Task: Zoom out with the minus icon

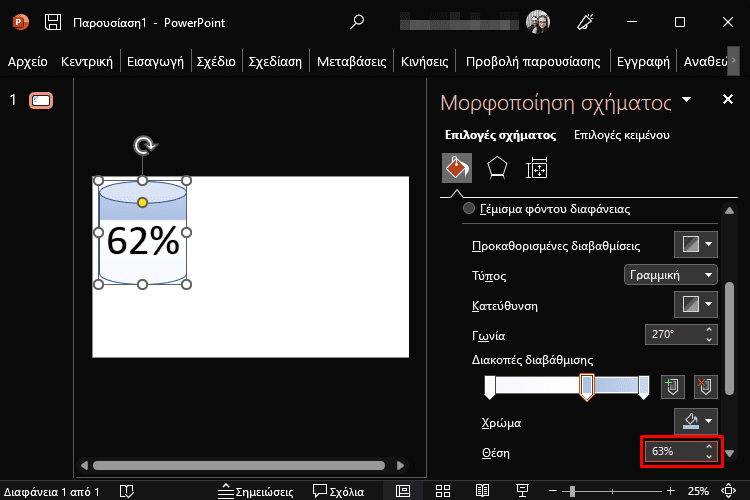Action: [x=552, y=491]
